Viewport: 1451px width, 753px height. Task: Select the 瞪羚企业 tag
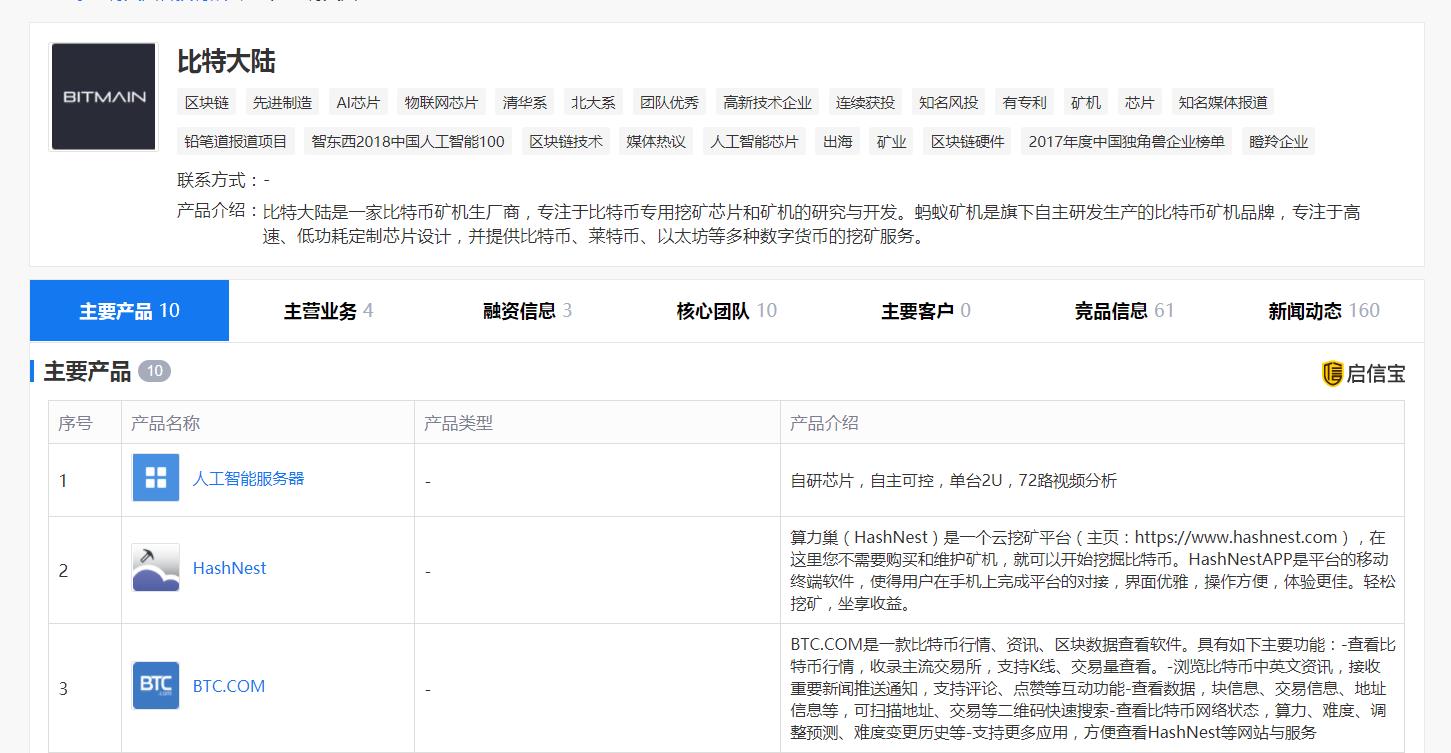click(1278, 141)
